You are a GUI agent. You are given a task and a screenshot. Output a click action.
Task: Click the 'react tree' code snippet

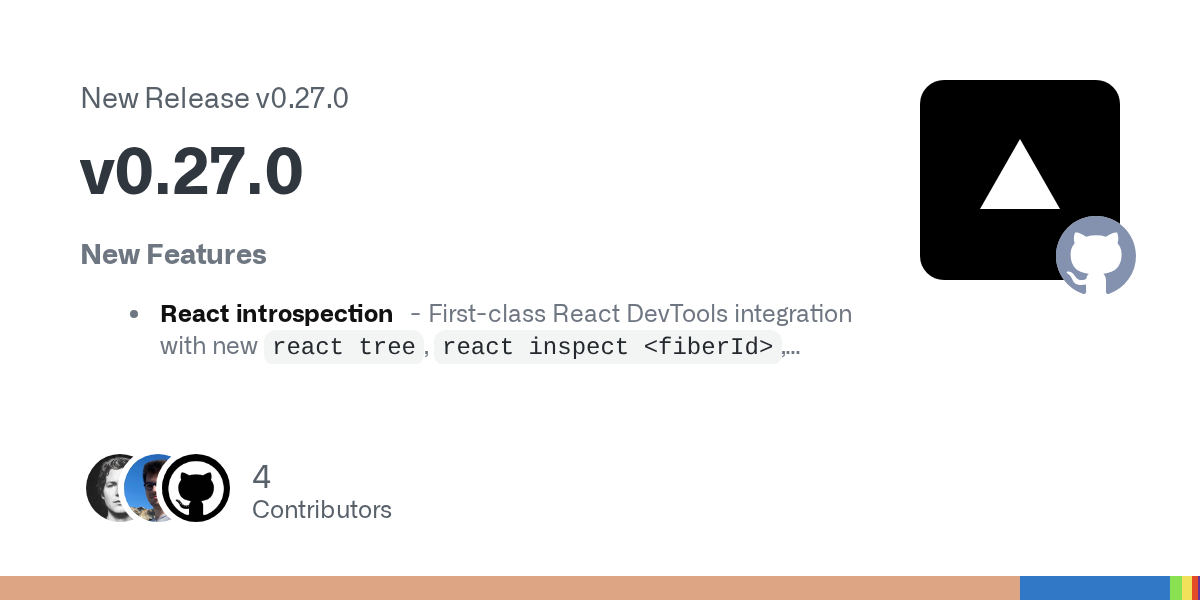click(x=343, y=347)
